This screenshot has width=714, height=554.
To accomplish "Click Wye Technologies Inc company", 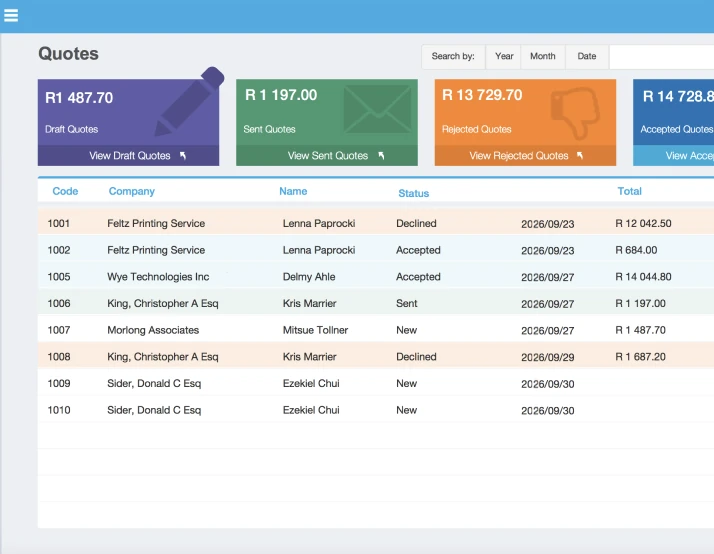I will [158, 277].
